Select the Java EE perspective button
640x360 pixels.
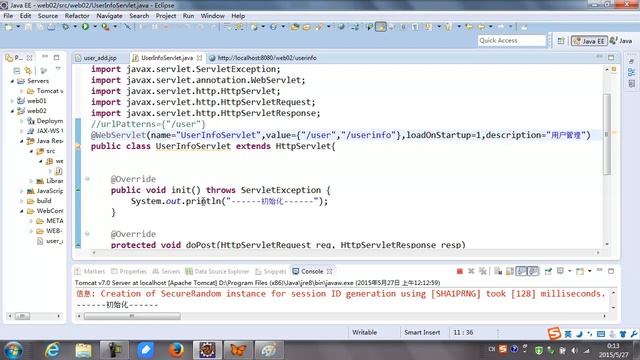589,41
